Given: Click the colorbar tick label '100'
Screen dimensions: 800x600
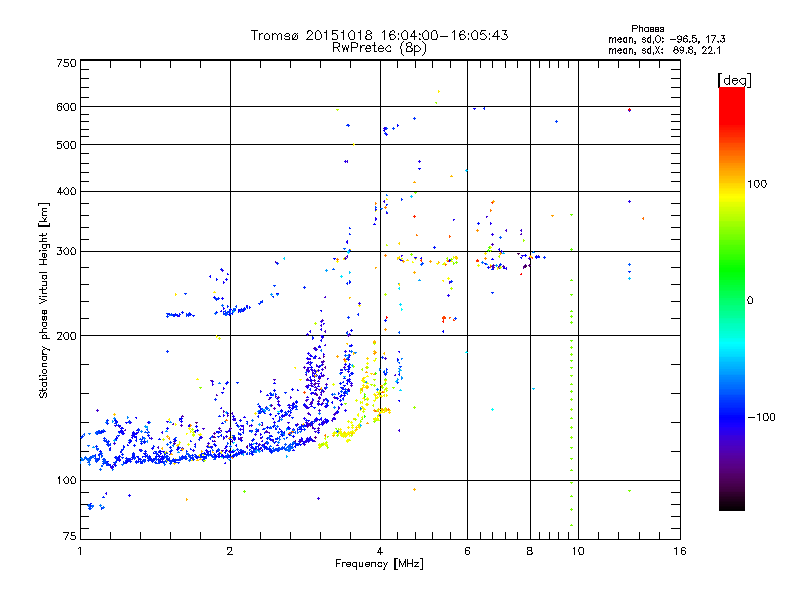Looking at the screenshot, I should [757, 184].
